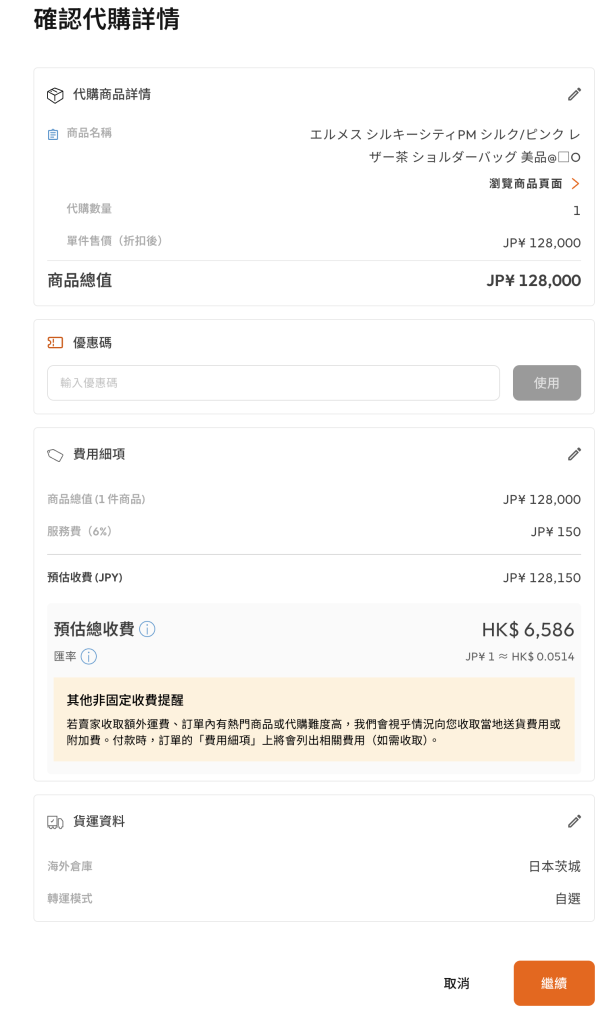613x1024 pixels.
Task: Click the edit pencil for 費用細項
Action: (574, 454)
